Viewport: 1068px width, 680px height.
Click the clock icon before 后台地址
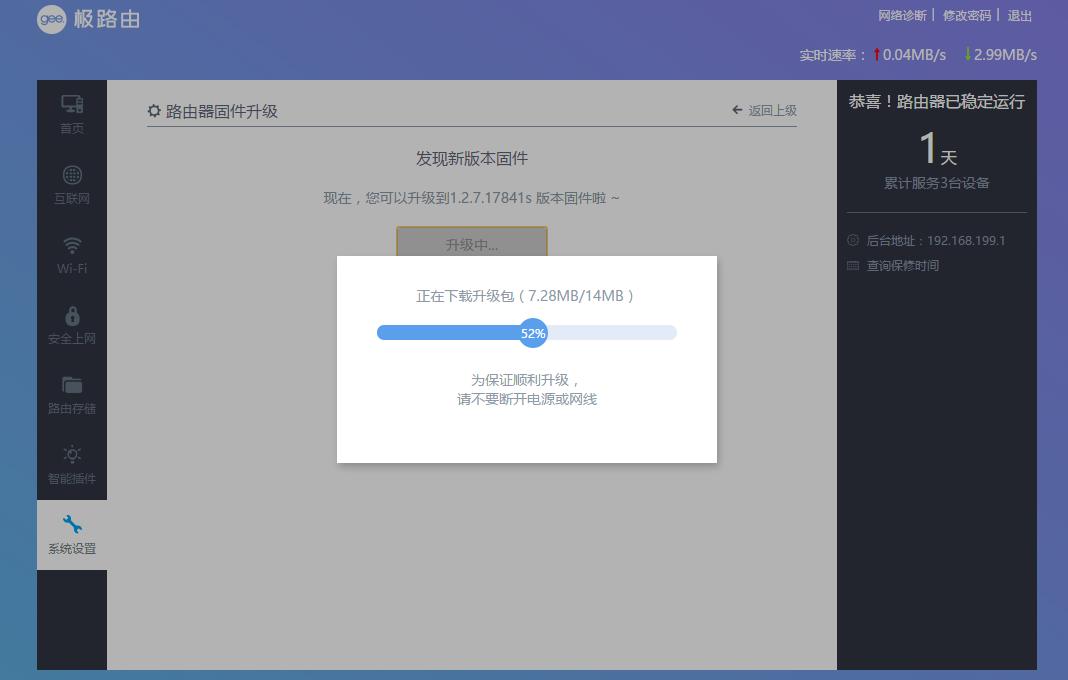(x=854, y=240)
